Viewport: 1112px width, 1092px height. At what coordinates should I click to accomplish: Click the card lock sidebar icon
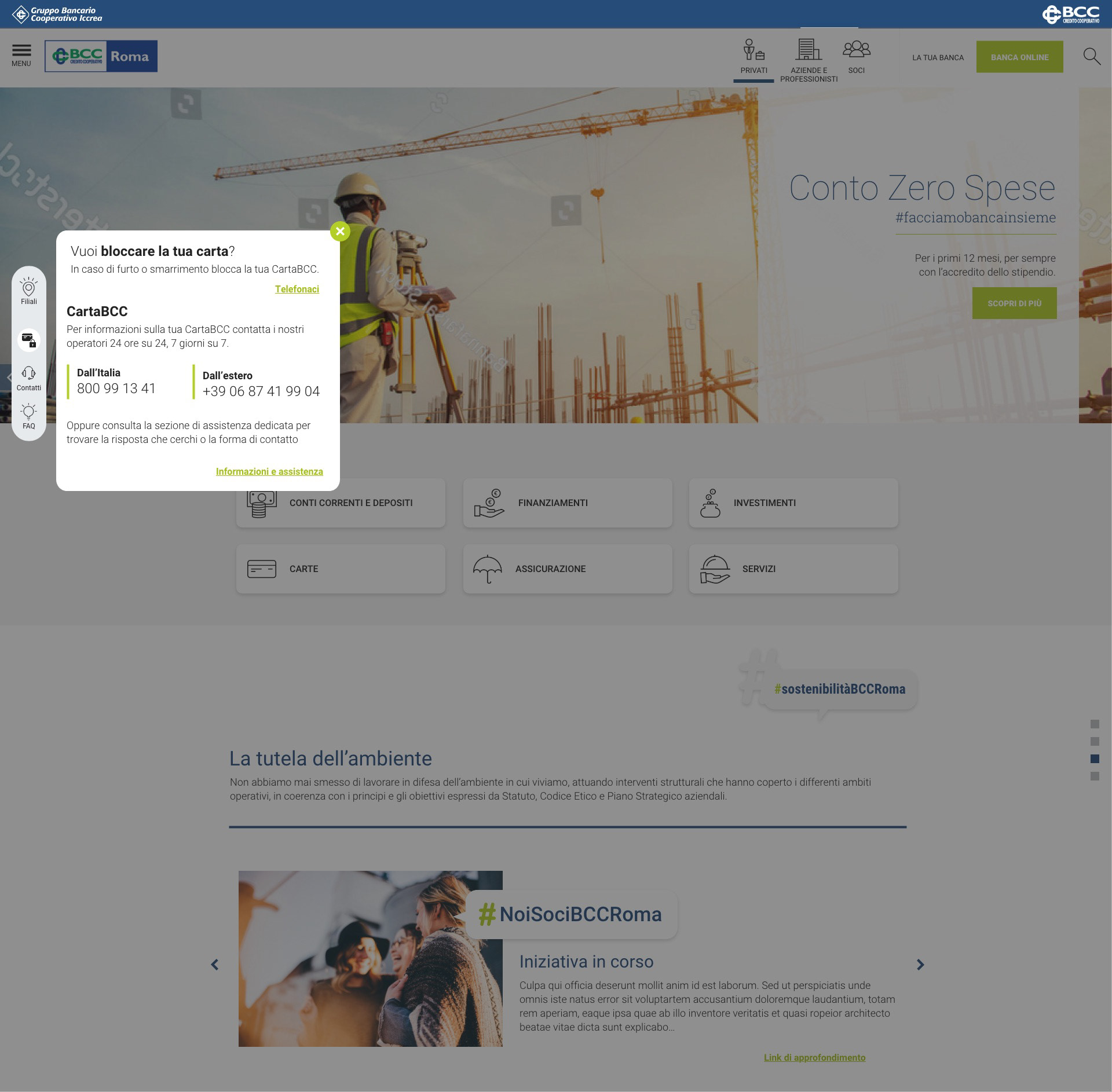click(28, 340)
